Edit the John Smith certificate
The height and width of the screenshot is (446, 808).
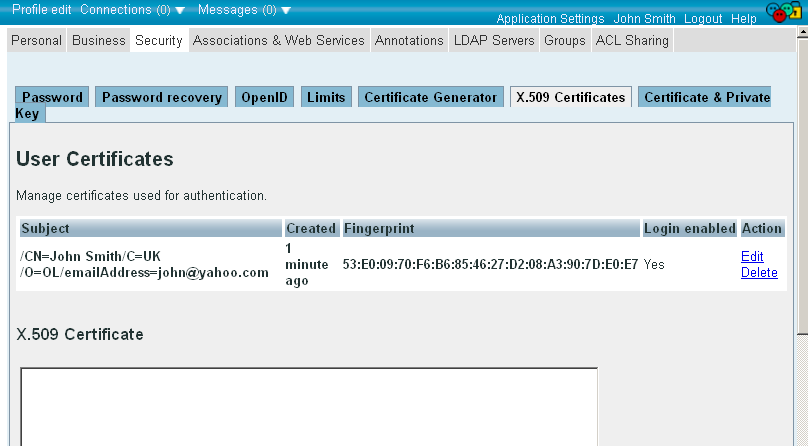(x=752, y=257)
